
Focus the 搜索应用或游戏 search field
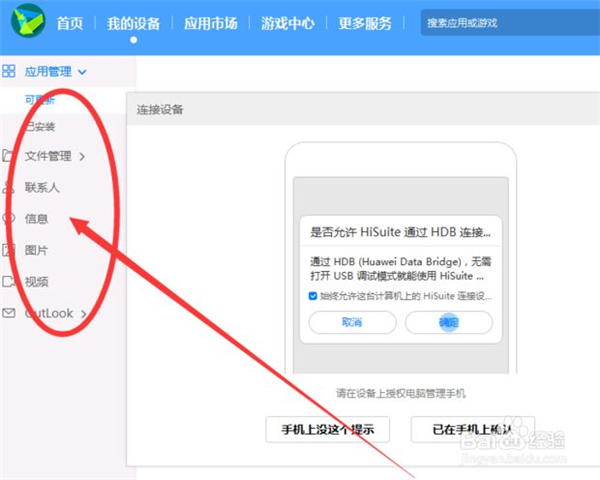[510, 23]
